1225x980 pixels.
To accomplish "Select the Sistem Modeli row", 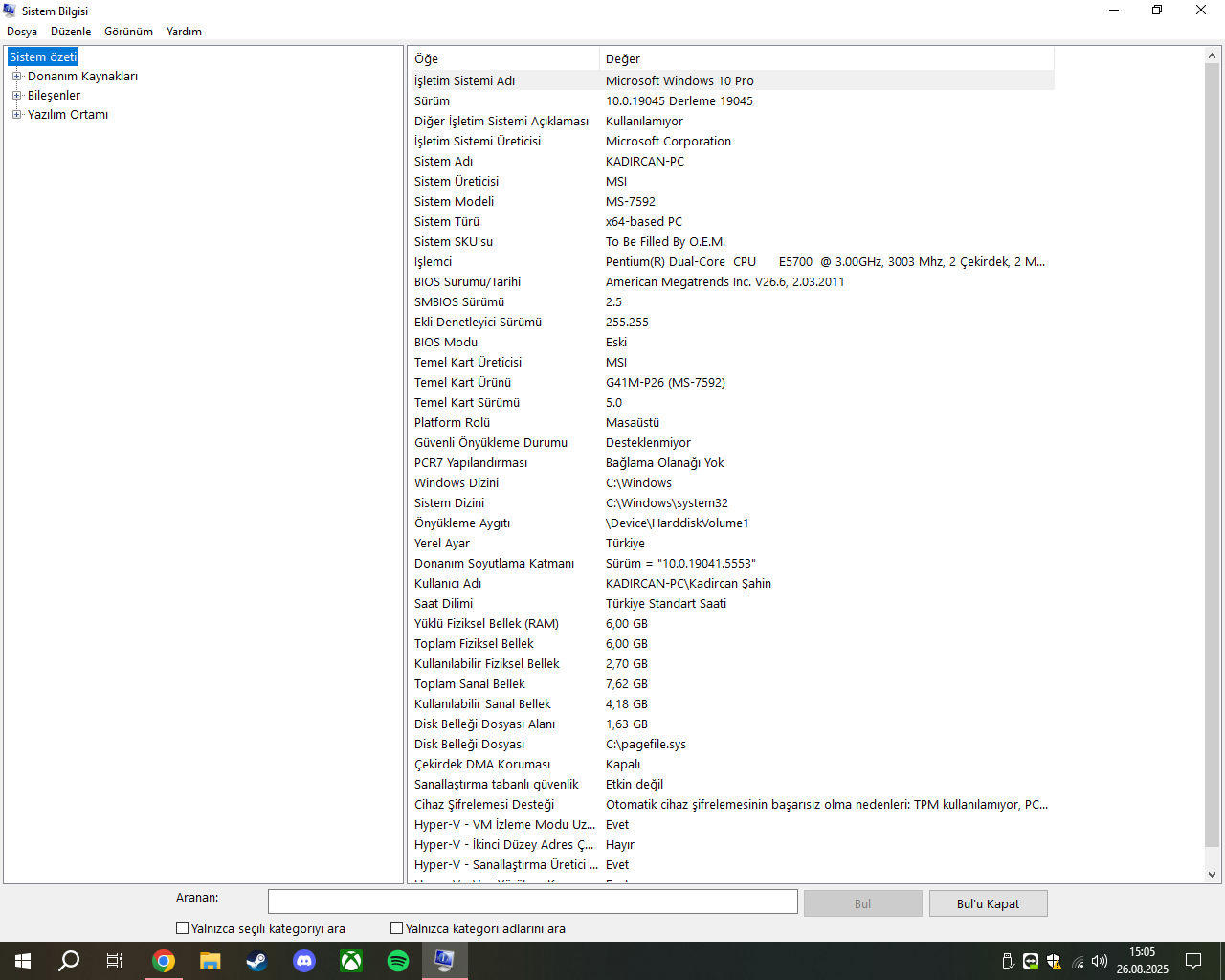I will 731,201.
